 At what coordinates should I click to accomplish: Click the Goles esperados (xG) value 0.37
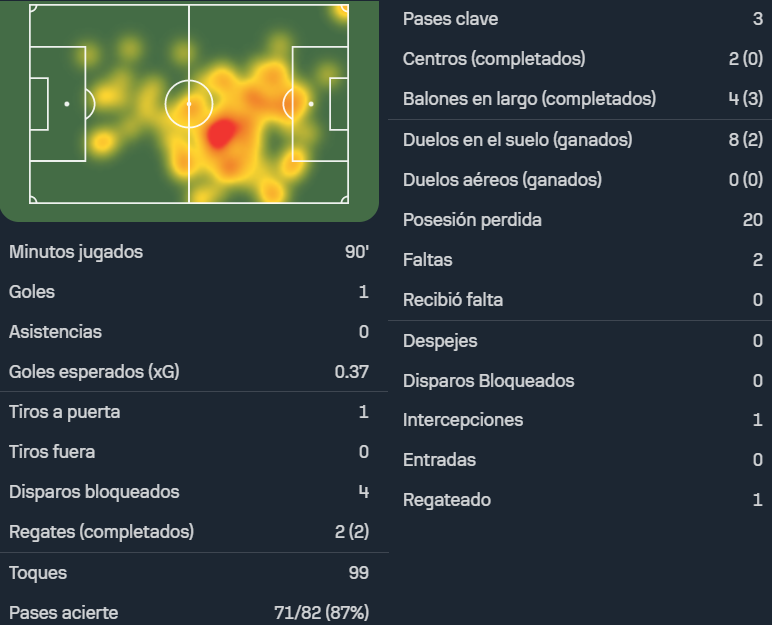352,372
